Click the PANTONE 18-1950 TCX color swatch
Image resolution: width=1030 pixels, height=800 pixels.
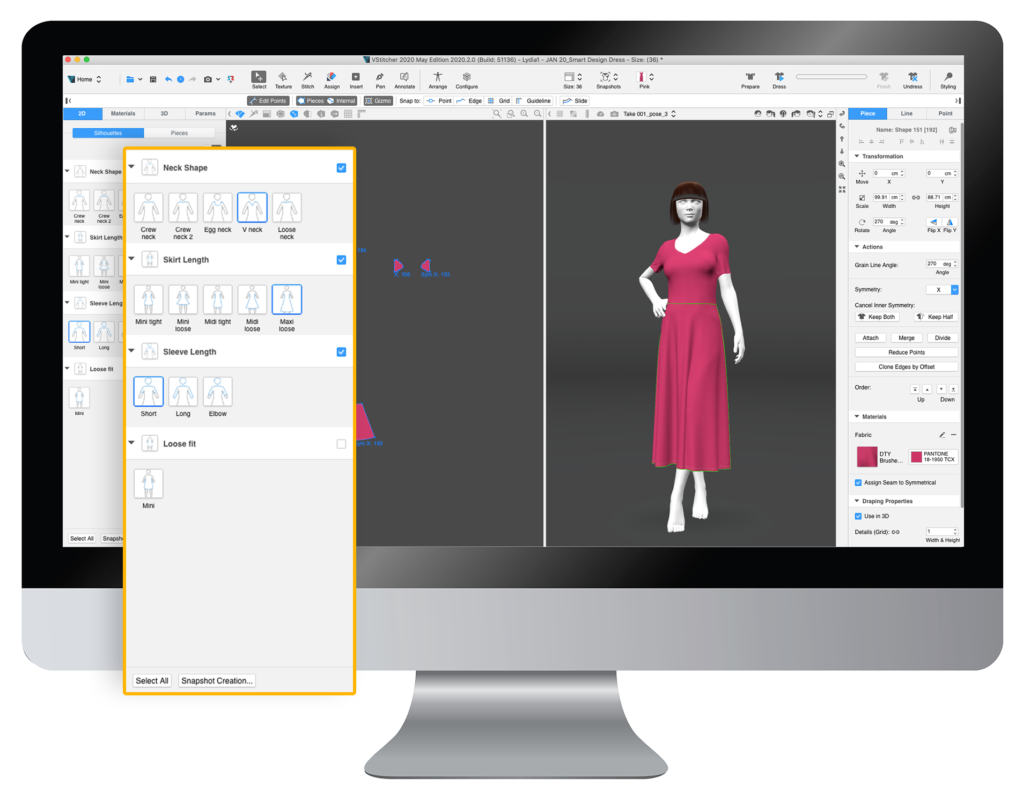point(916,457)
